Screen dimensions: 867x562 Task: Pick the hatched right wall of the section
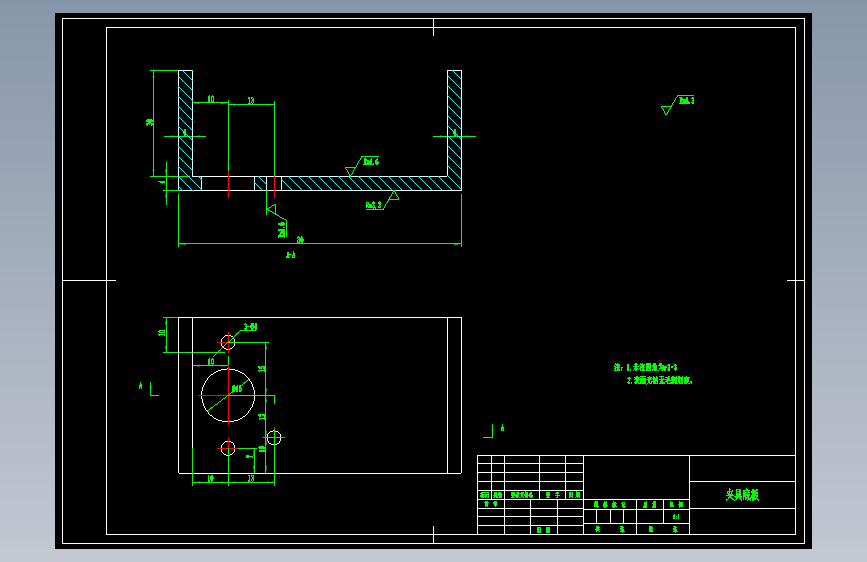point(455,129)
